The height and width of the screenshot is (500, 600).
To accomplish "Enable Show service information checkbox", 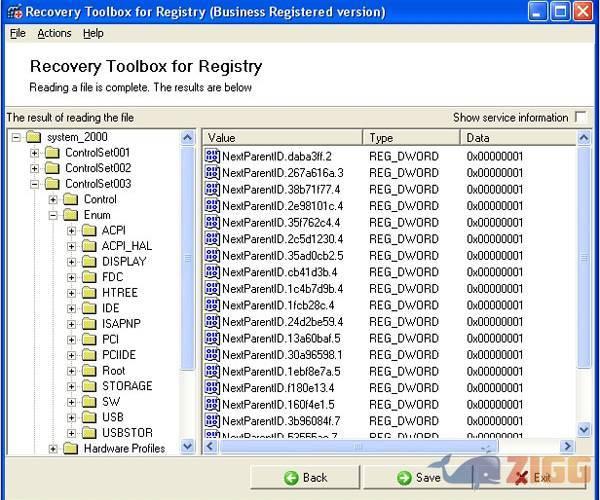I will click(581, 117).
